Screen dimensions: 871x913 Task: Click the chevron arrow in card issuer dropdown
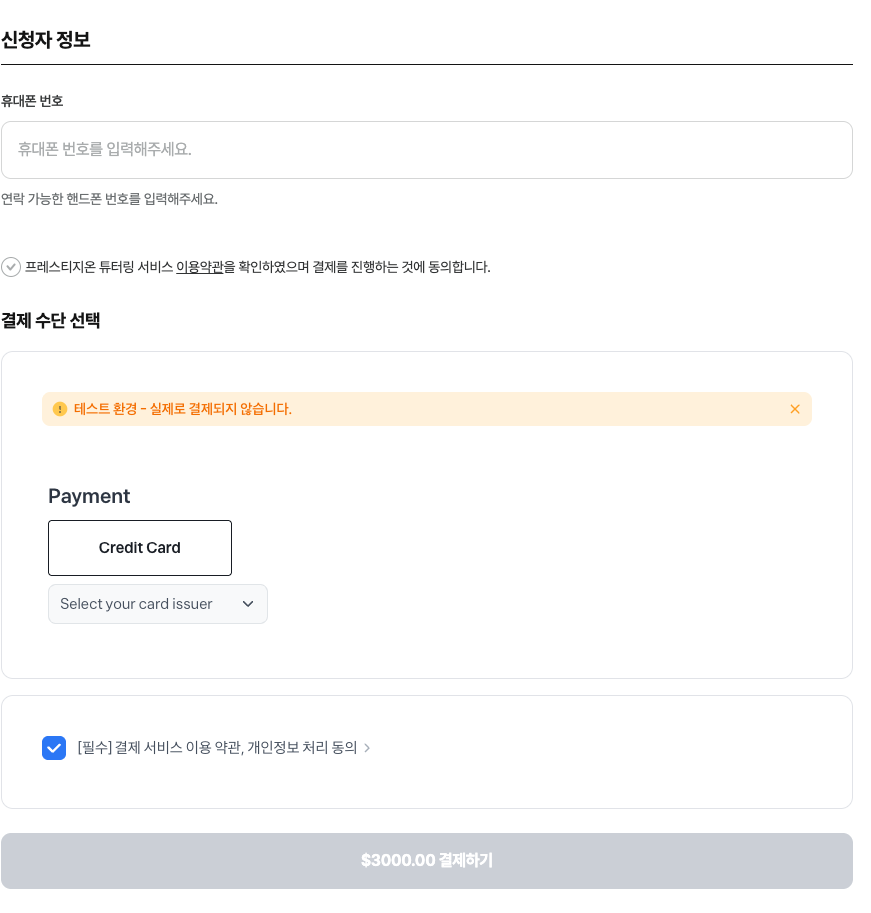[x=248, y=604]
